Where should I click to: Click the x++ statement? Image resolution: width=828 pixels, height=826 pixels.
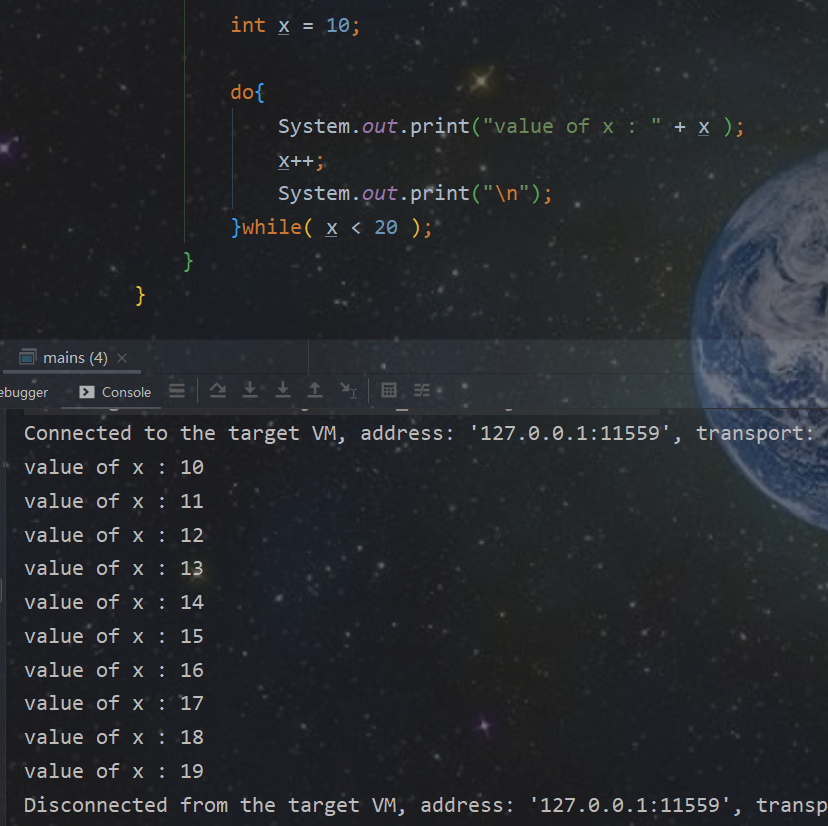pos(301,161)
